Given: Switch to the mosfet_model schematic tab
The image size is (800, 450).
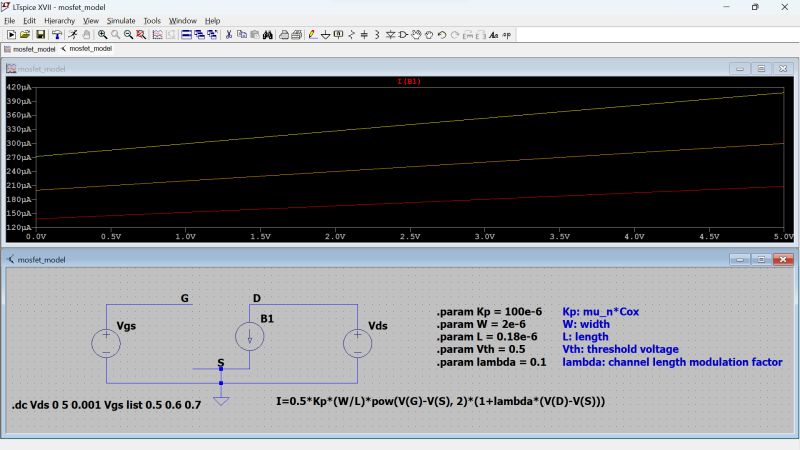Looking at the screenshot, I should (x=86, y=49).
